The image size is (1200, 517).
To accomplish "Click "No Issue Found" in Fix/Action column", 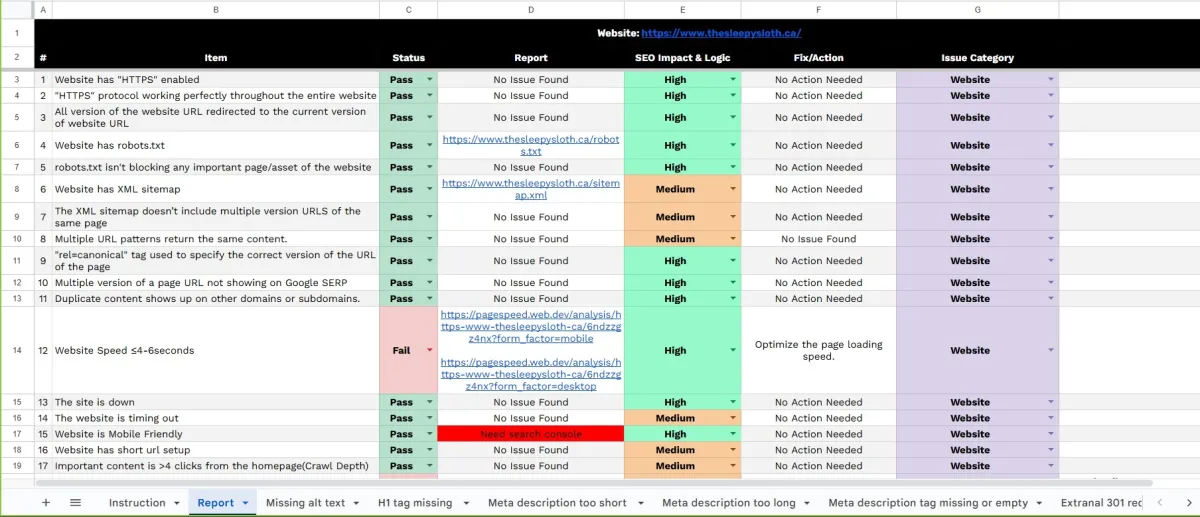I will (x=818, y=239).
